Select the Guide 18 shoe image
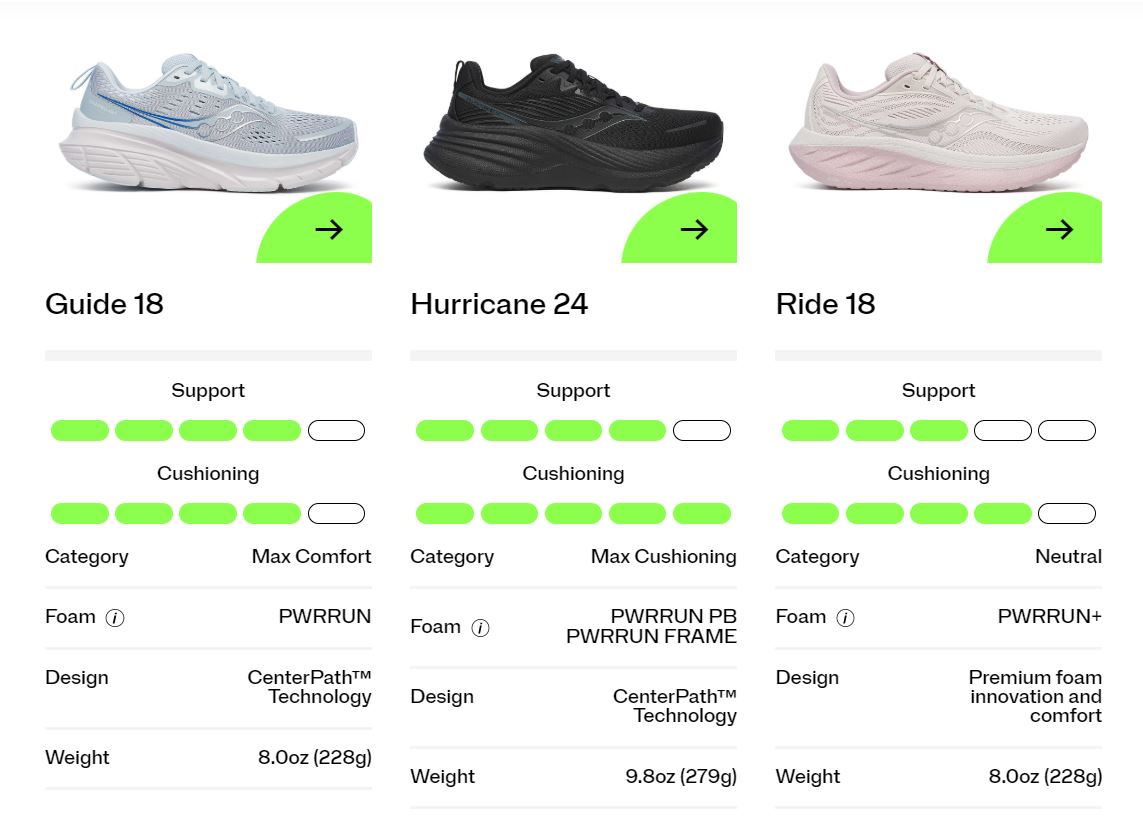The height and width of the screenshot is (822, 1143). click(x=208, y=122)
